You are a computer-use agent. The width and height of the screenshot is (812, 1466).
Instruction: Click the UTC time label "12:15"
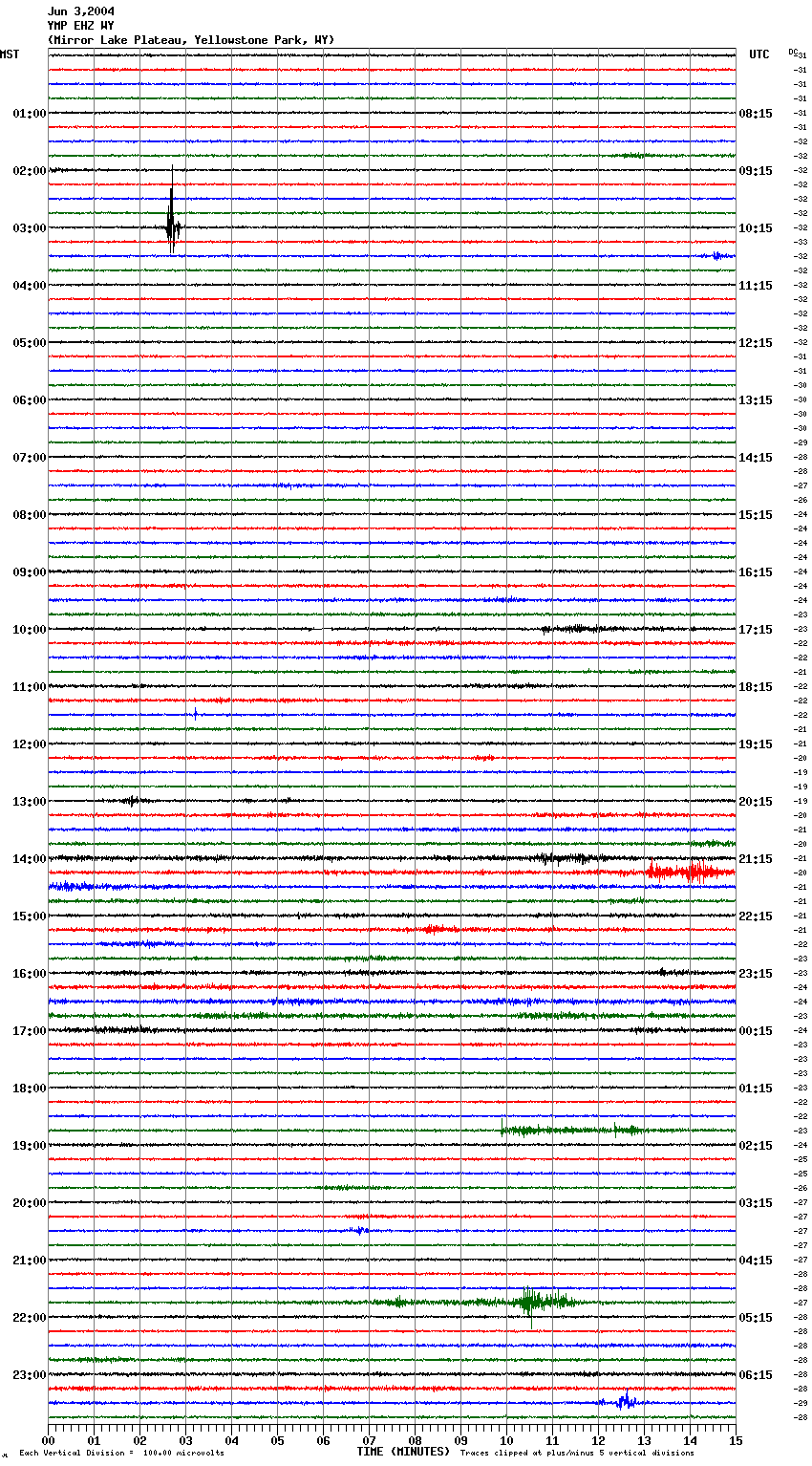tap(756, 343)
